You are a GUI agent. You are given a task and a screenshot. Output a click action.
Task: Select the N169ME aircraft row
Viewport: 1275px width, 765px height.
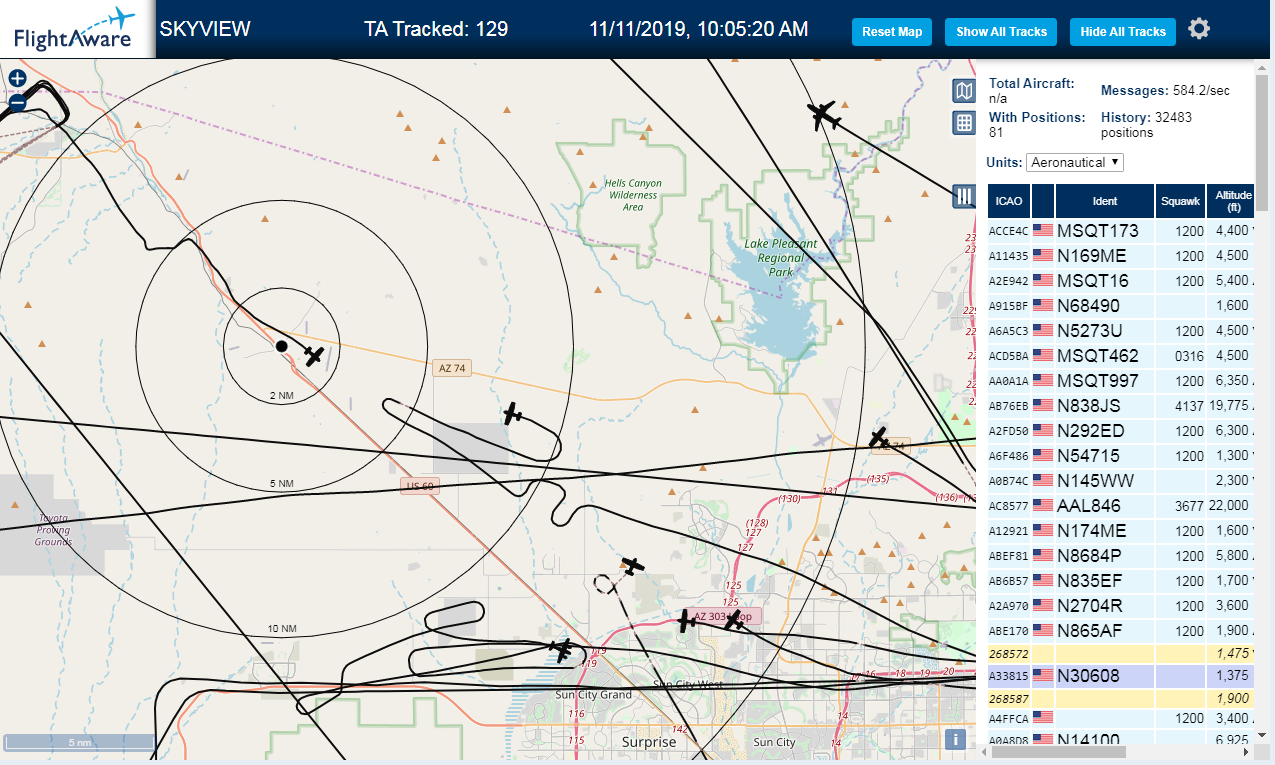point(1121,256)
